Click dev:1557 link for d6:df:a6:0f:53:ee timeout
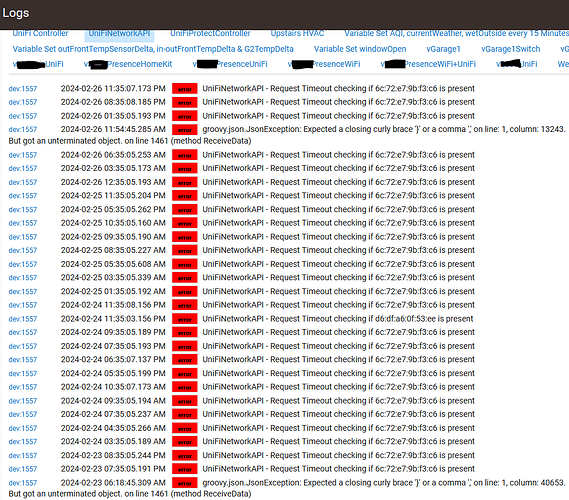This screenshot has height=500, width=569. click(23, 319)
